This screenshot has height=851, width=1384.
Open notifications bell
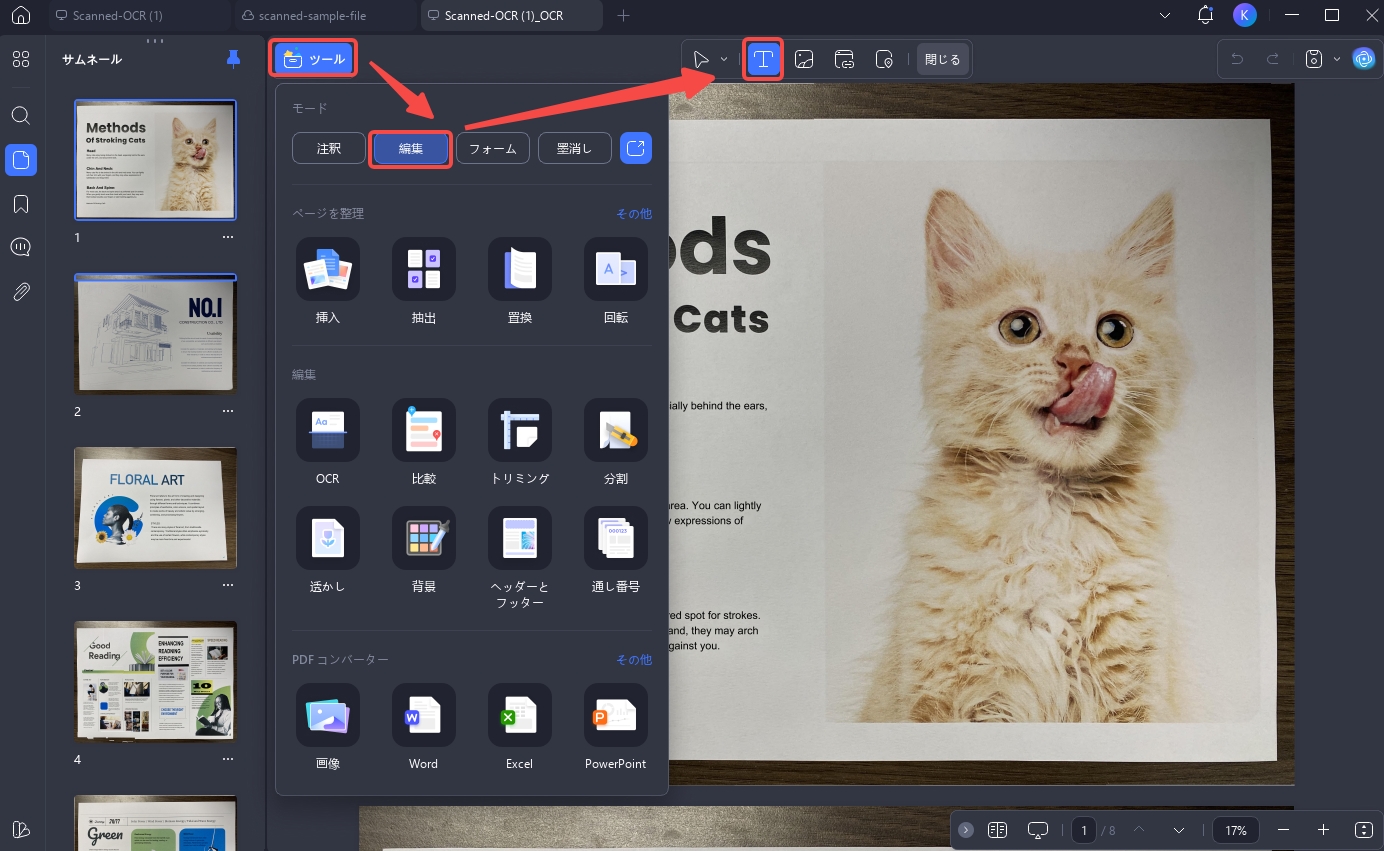(1205, 16)
